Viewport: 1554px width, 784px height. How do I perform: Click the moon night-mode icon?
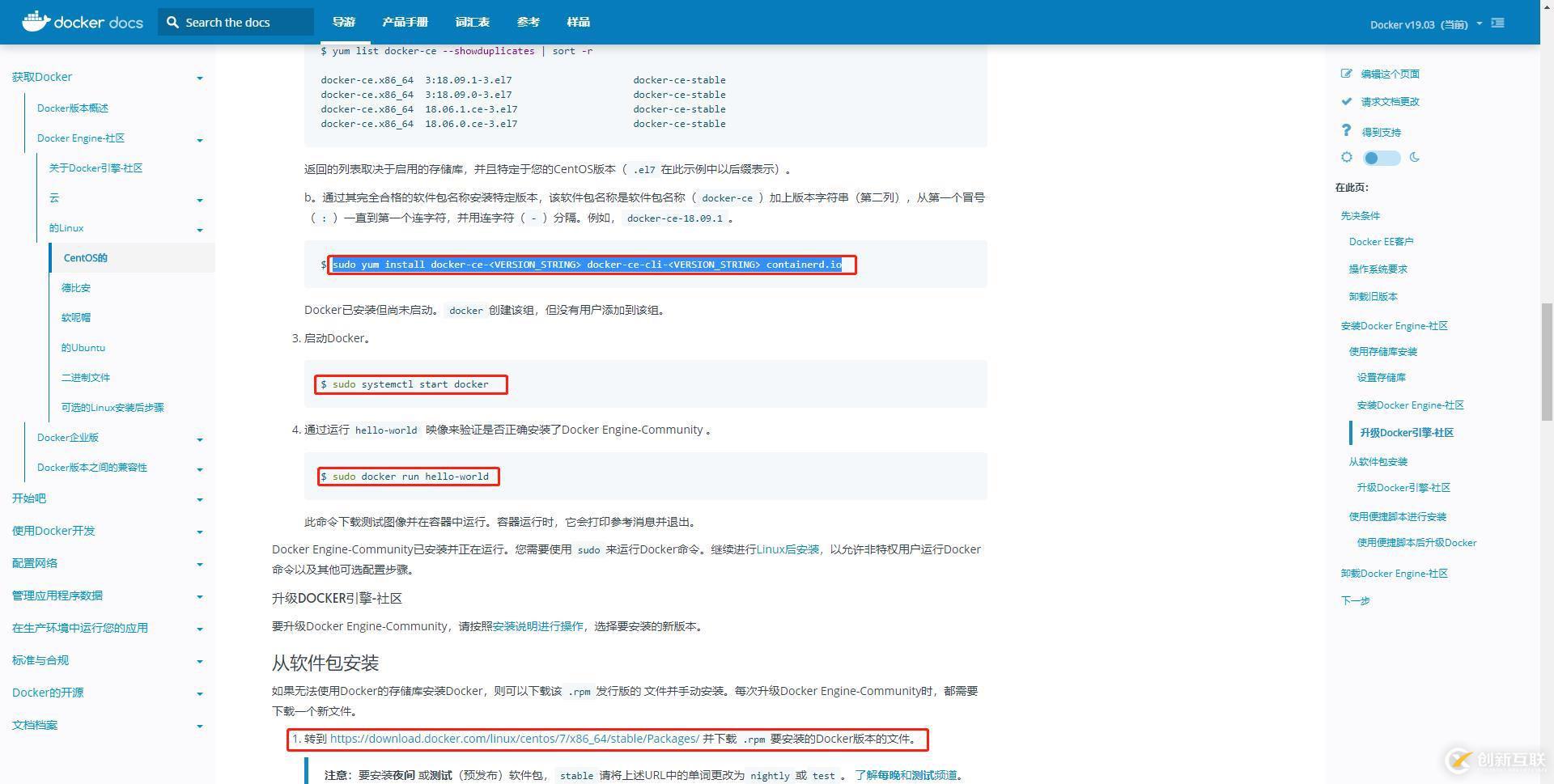pyautogui.click(x=1414, y=158)
